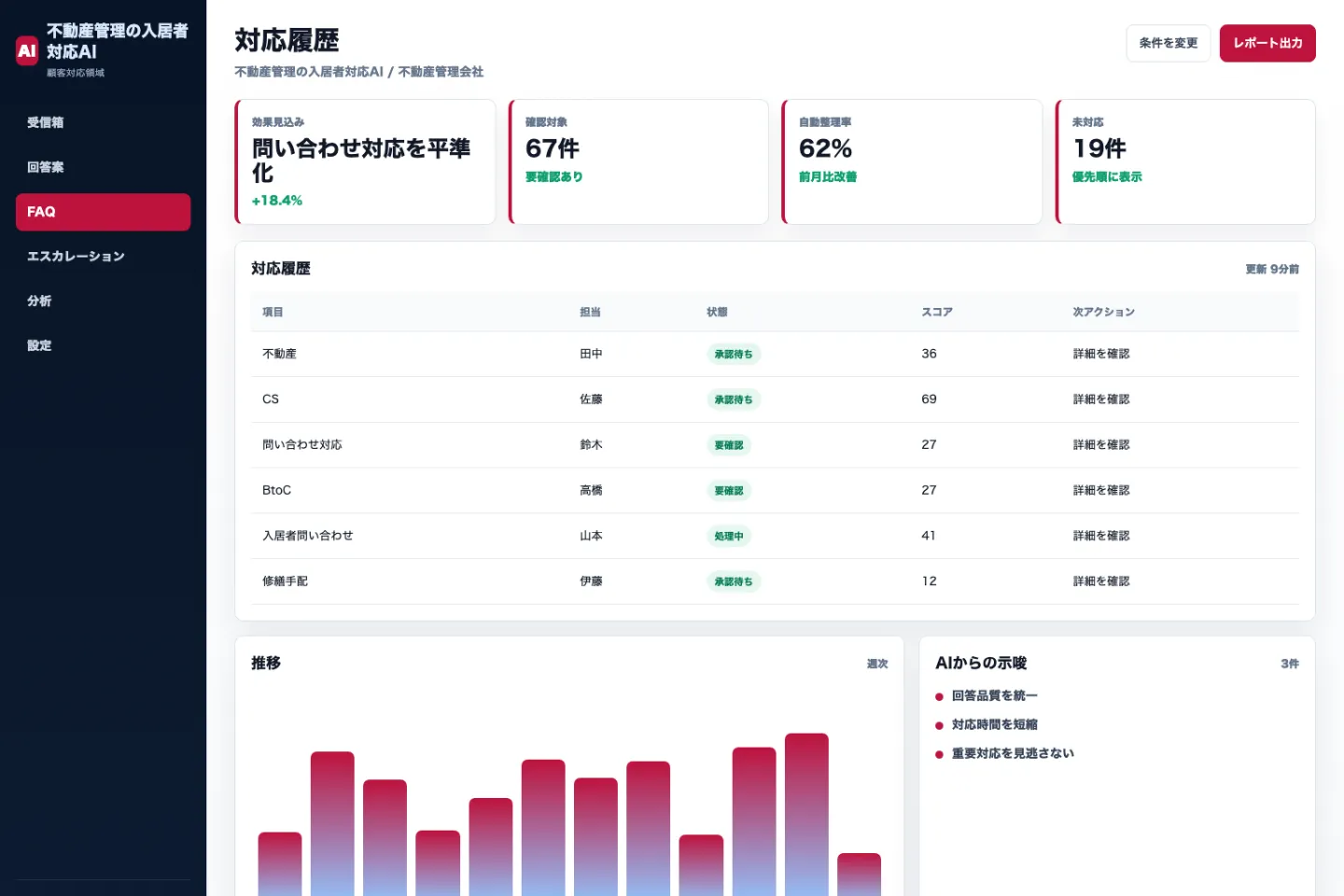The image size is (1344, 896).
Task: Click the 項目 column header
Action: click(273, 312)
